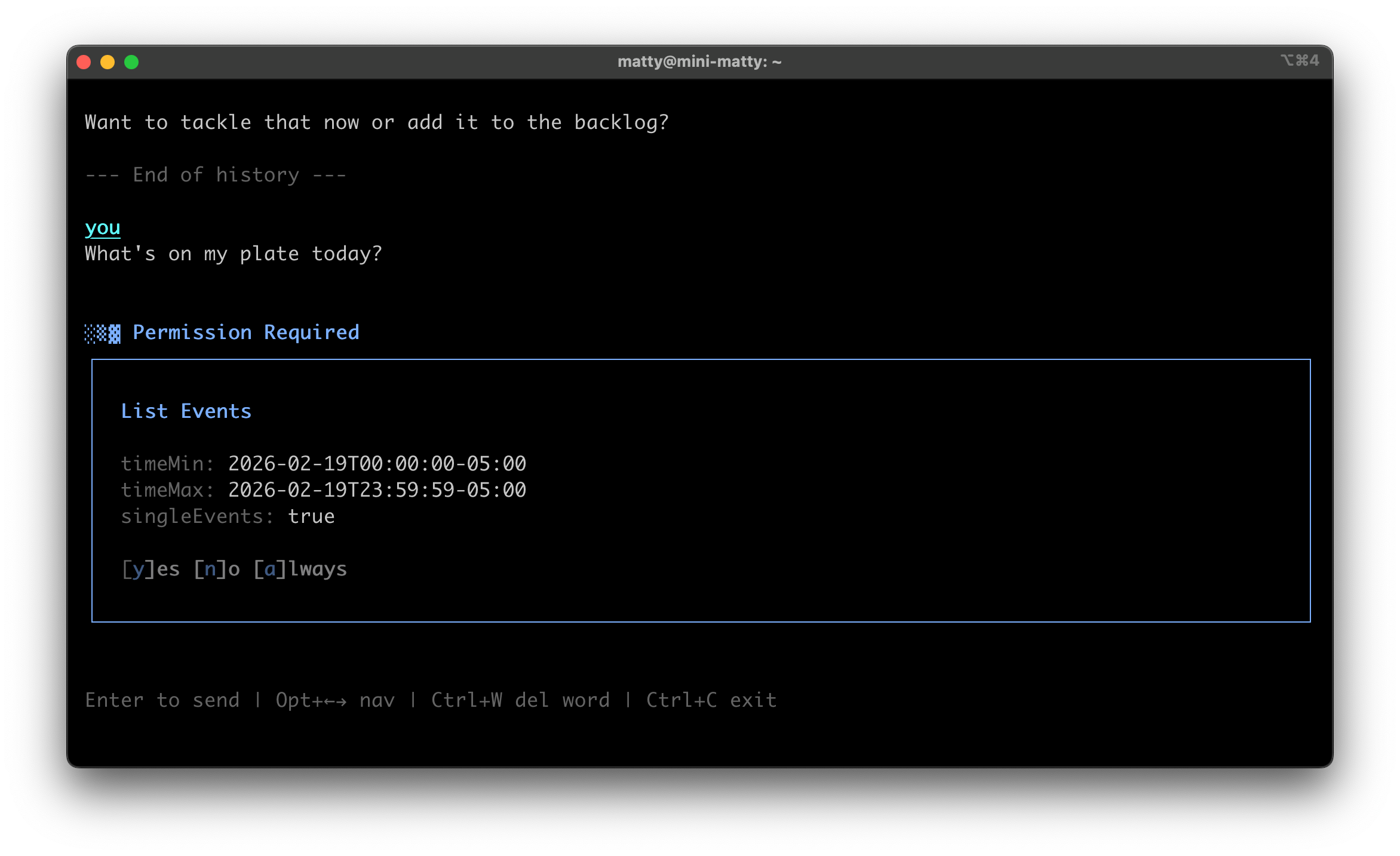
Task: Click the arrow glyphs in the Opt nav hint
Action: coord(336,700)
